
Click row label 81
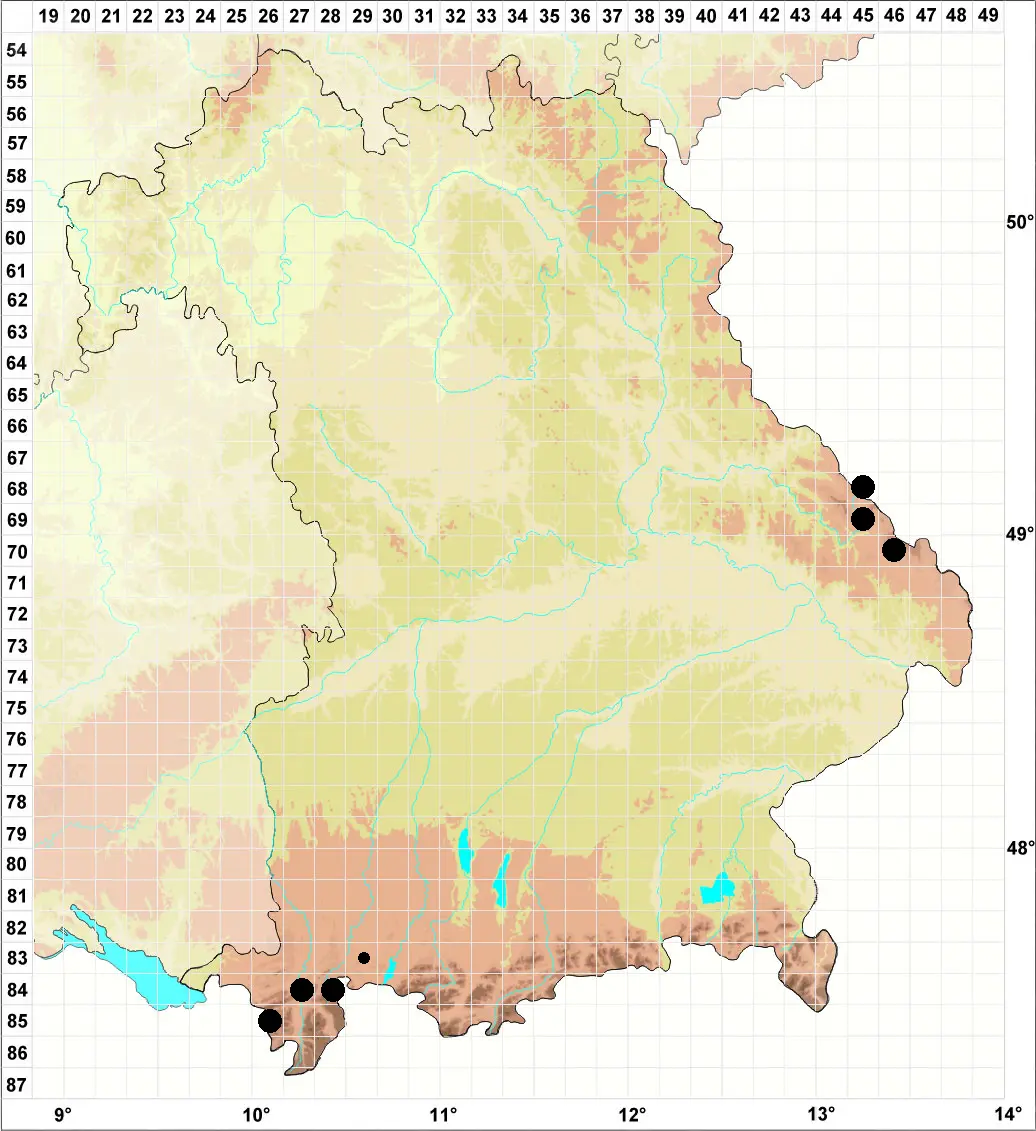[17, 896]
